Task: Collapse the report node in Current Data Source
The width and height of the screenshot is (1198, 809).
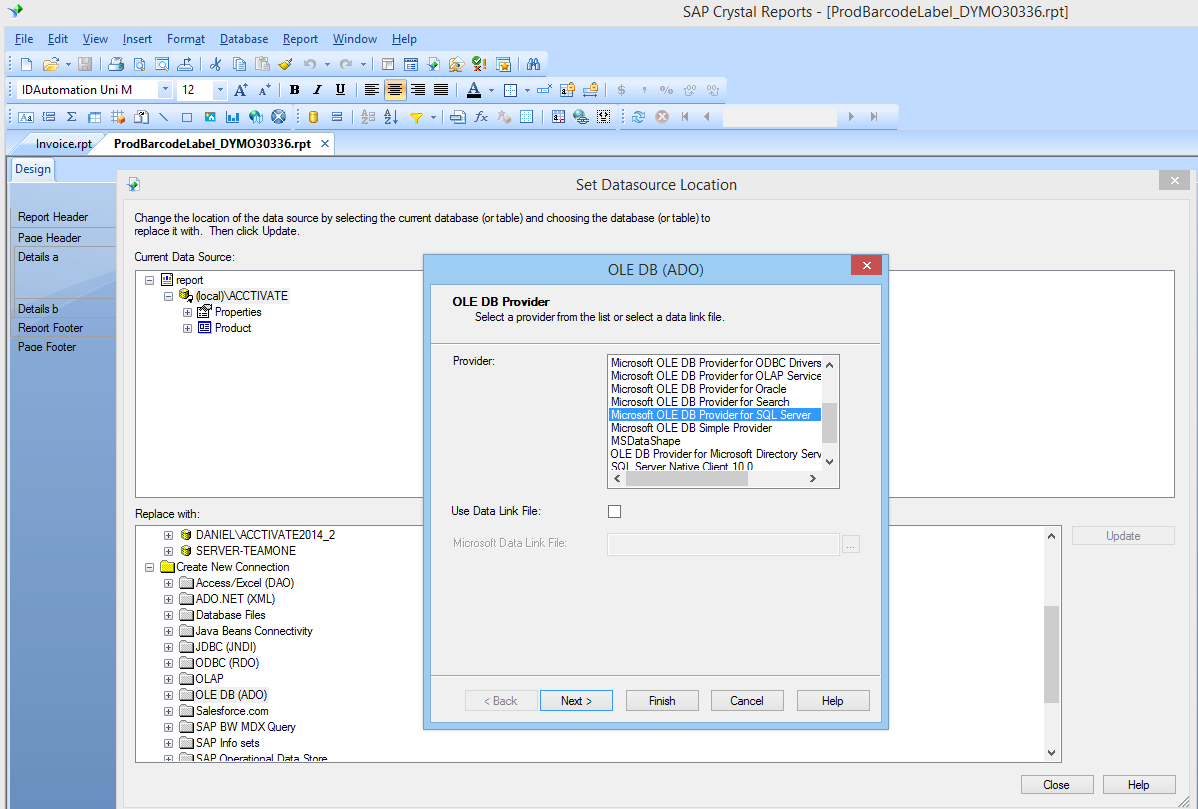Action: click(150, 280)
